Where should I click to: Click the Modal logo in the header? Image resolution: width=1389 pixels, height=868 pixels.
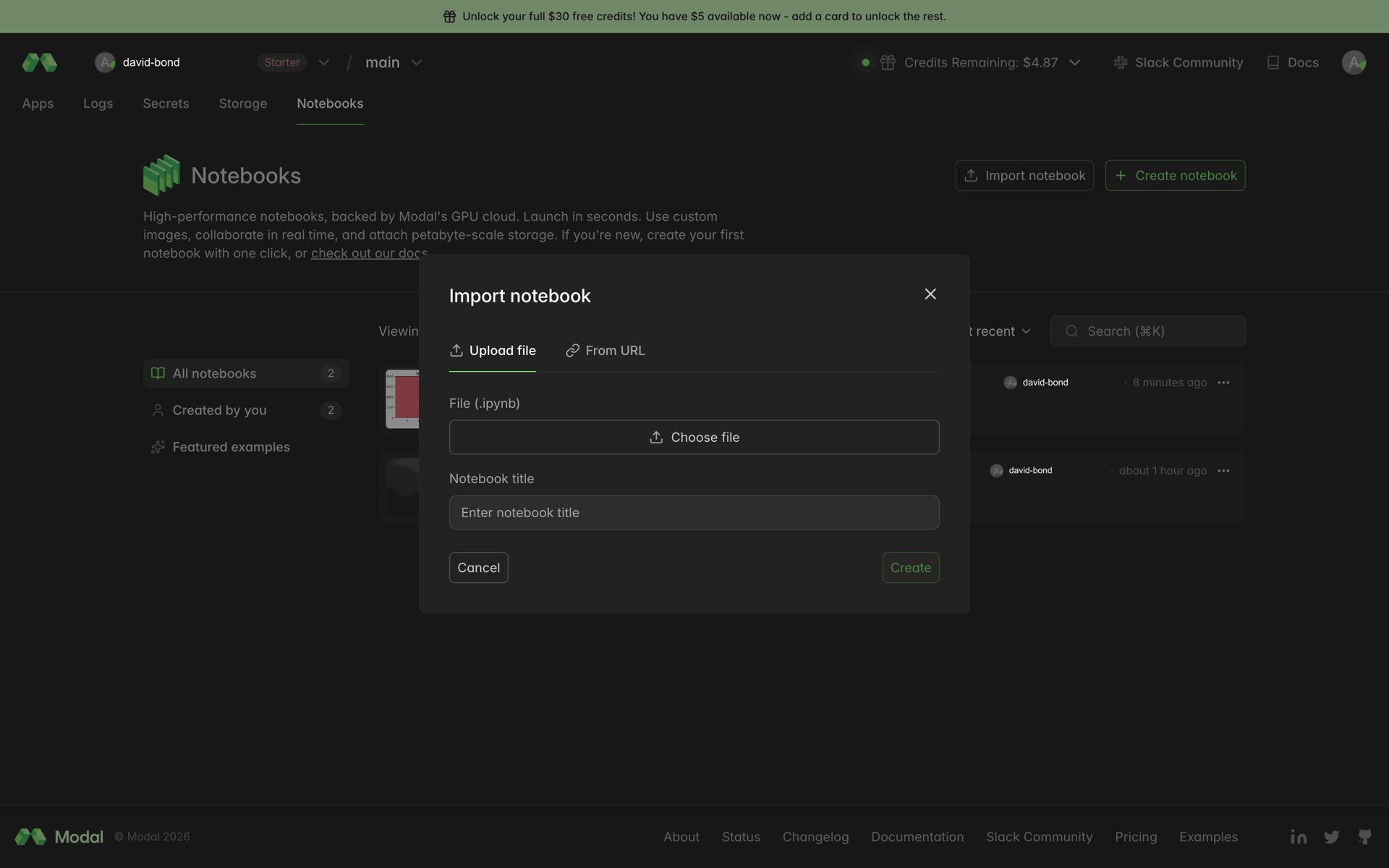[40, 62]
